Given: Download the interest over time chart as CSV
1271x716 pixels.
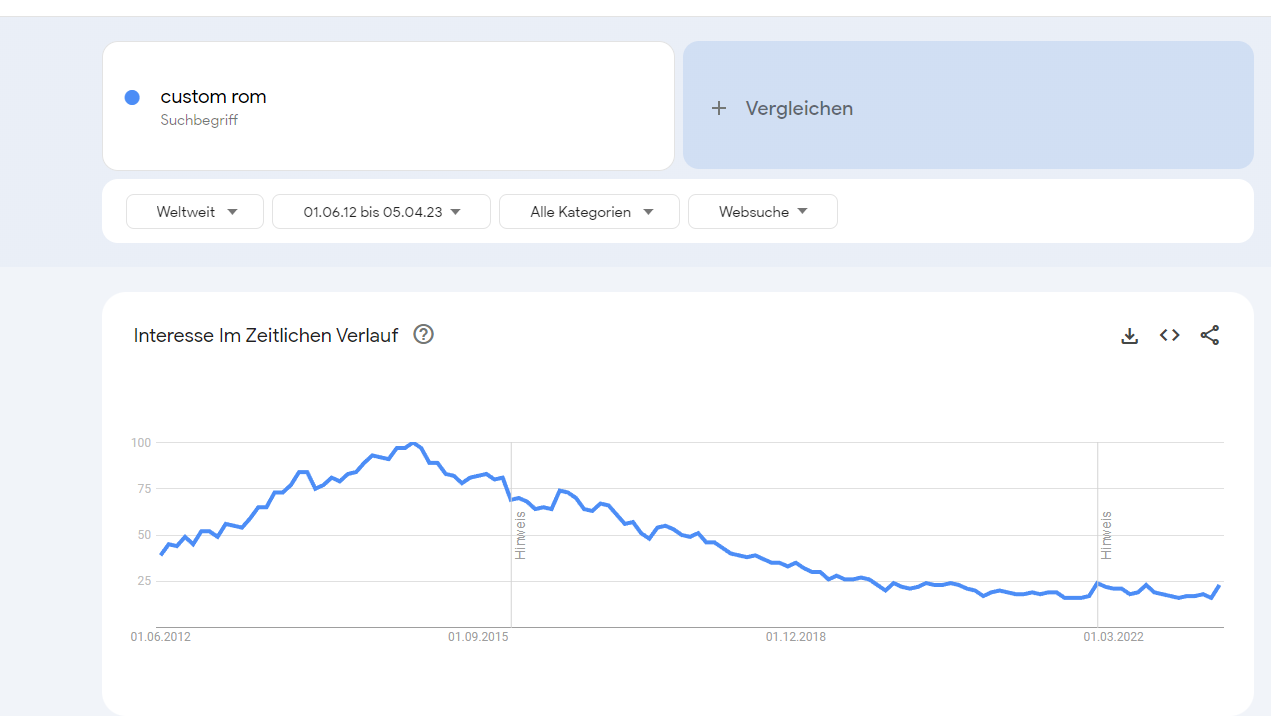Looking at the screenshot, I should 1129,336.
